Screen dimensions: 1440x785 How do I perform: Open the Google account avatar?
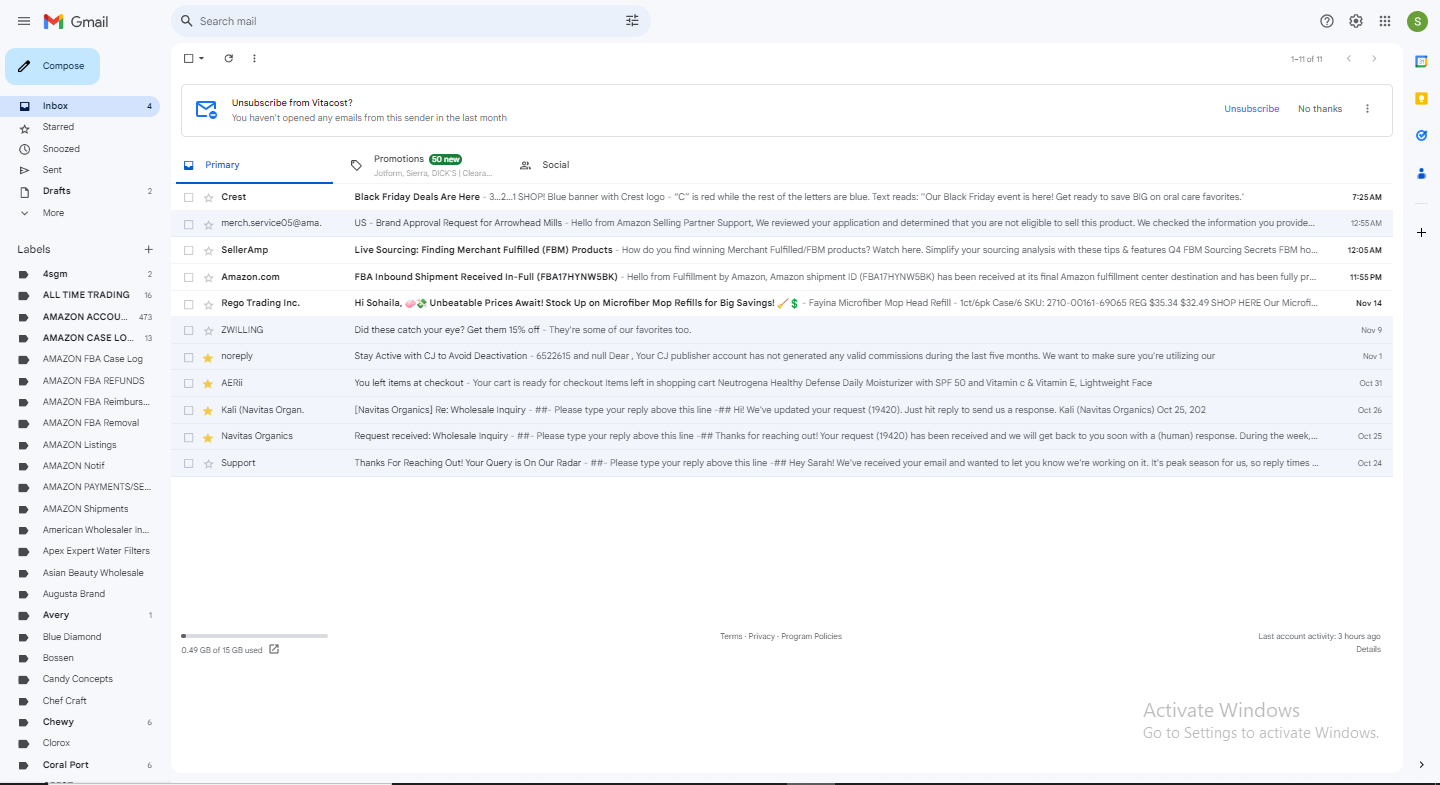(x=1417, y=21)
